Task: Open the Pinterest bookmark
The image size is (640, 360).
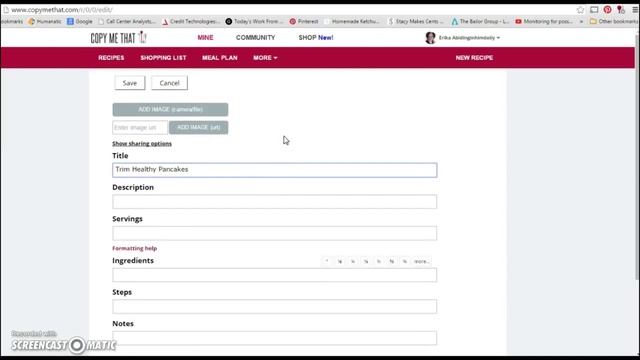Action: coord(304,21)
